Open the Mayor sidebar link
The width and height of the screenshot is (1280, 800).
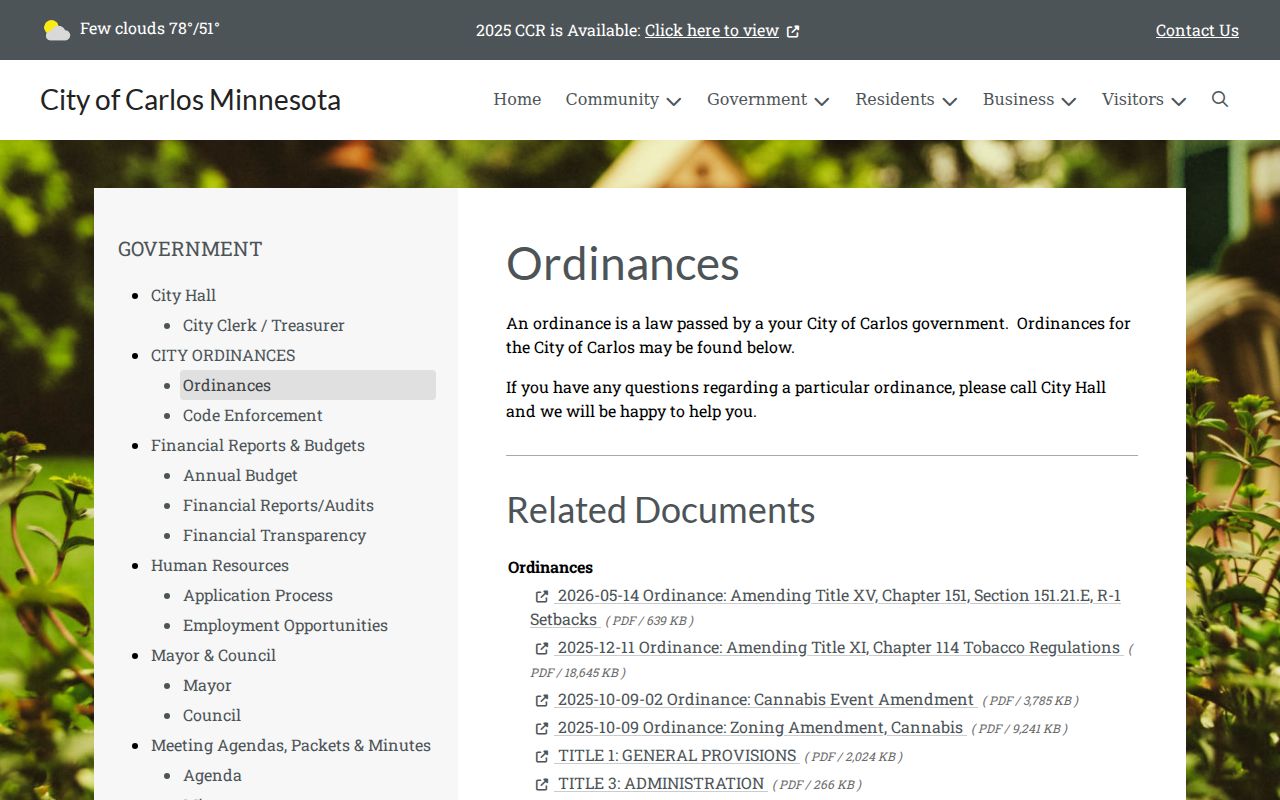coord(207,685)
